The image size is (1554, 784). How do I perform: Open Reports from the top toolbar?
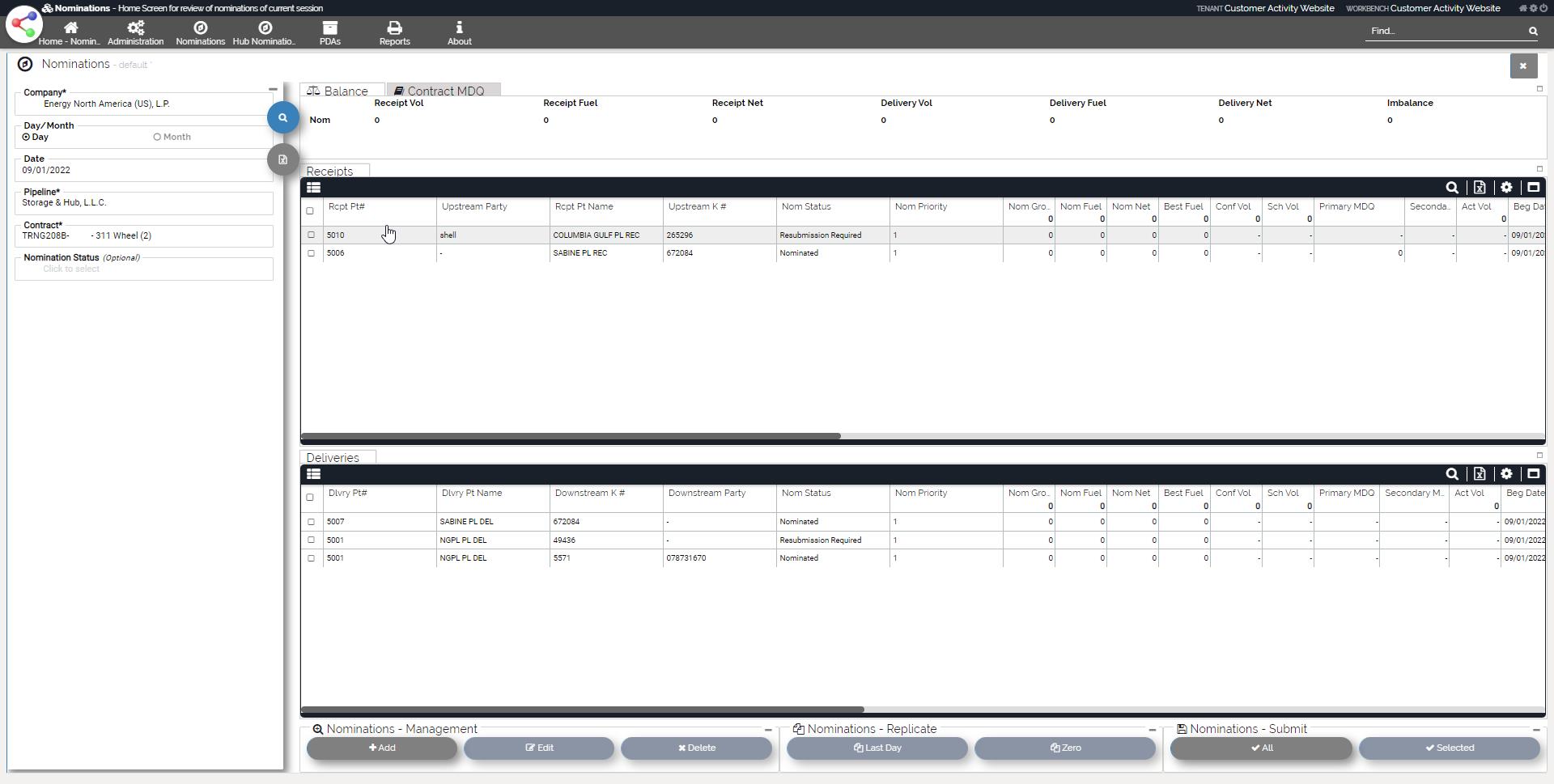pyautogui.click(x=394, y=33)
